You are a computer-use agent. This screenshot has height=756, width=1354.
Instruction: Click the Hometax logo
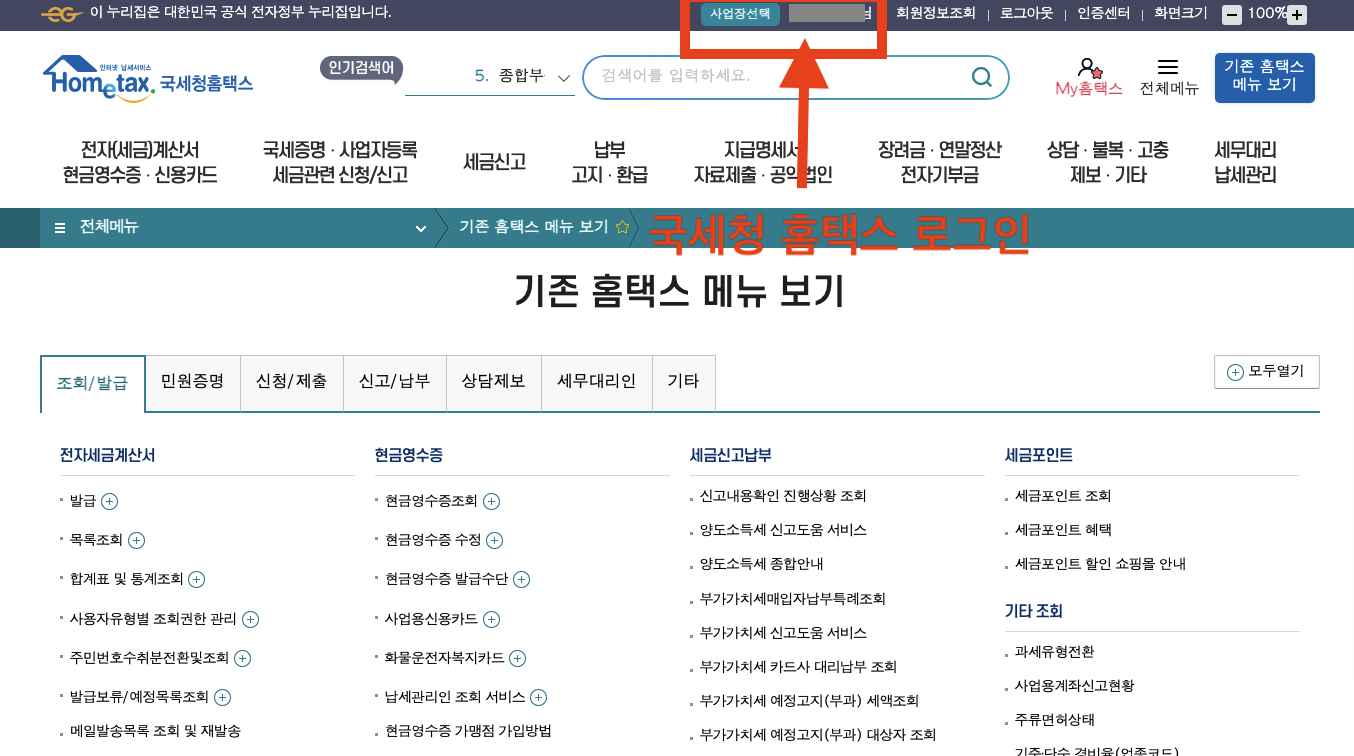pos(148,79)
